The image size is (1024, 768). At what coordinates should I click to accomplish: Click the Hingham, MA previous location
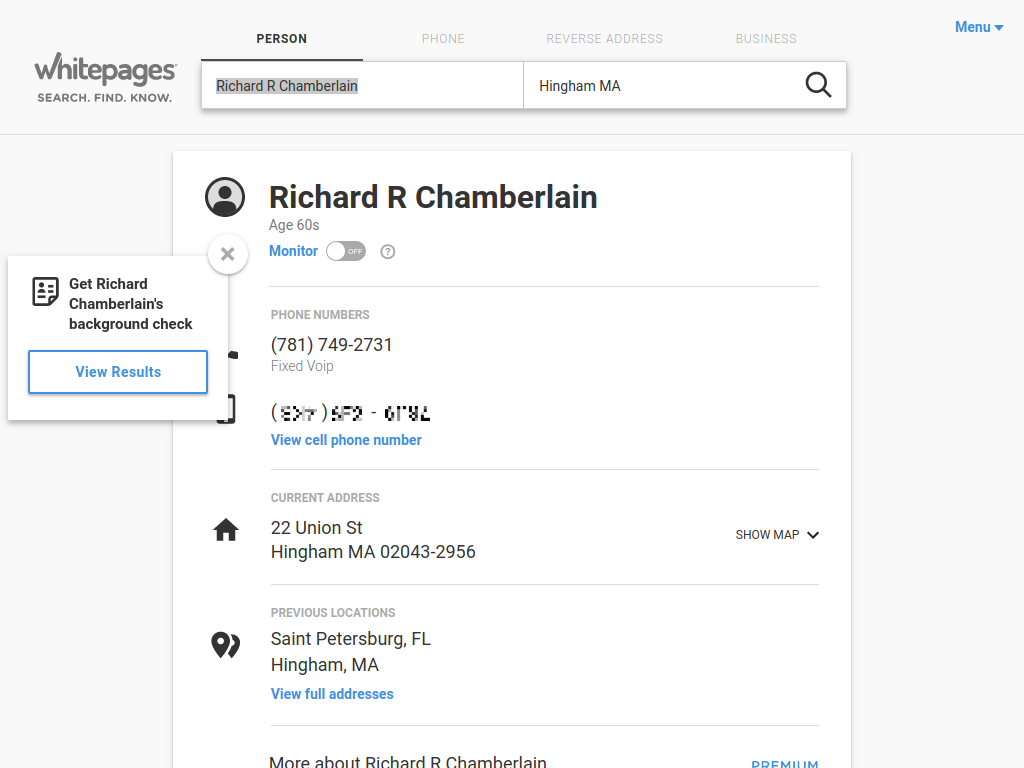click(325, 665)
